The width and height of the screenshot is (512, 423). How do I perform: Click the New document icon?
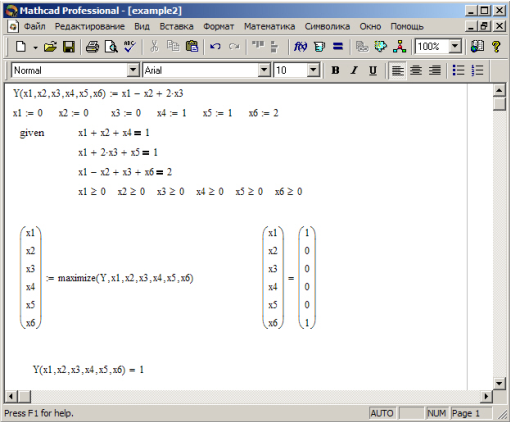21,46
